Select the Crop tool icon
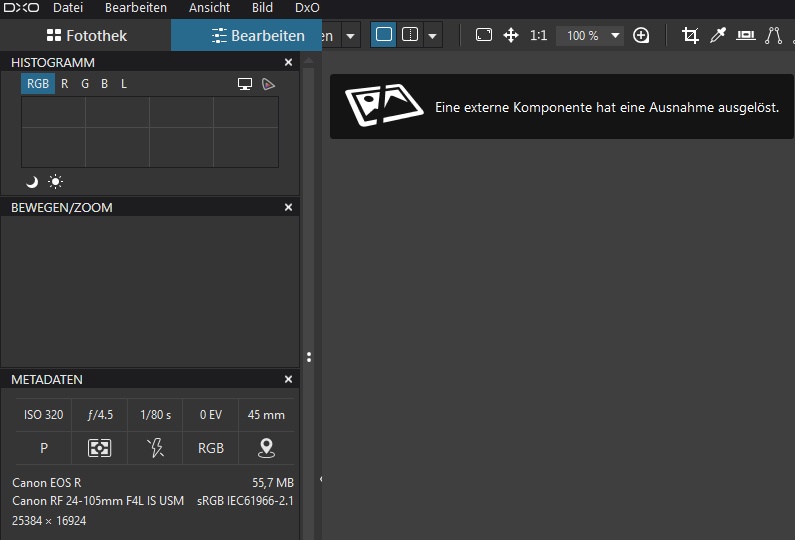Image resolution: width=795 pixels, height=540 pixels. point(690,35)
